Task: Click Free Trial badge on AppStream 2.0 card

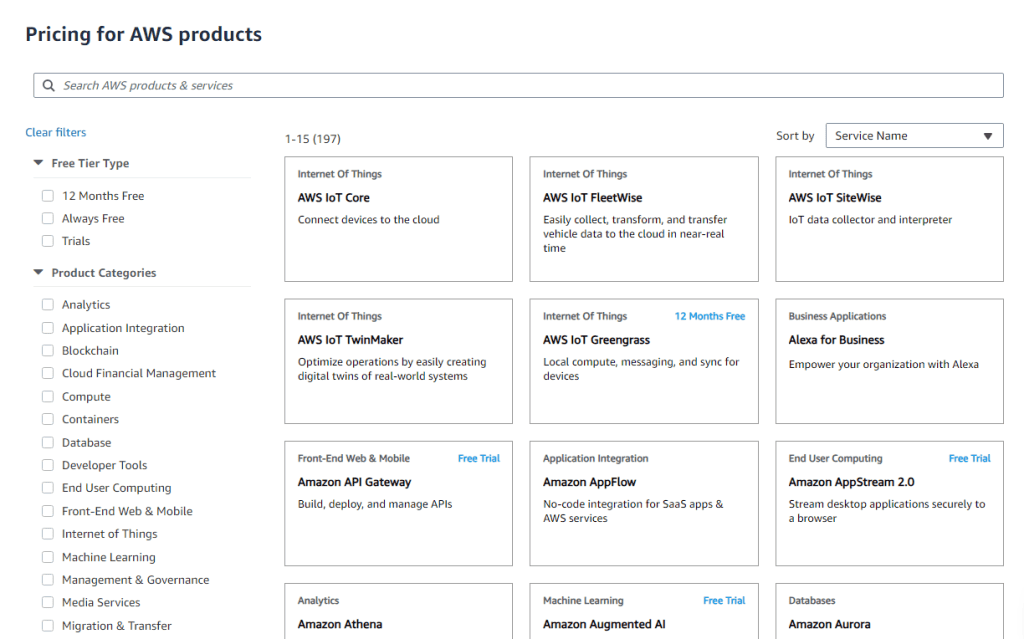Action: coord(970,459)
